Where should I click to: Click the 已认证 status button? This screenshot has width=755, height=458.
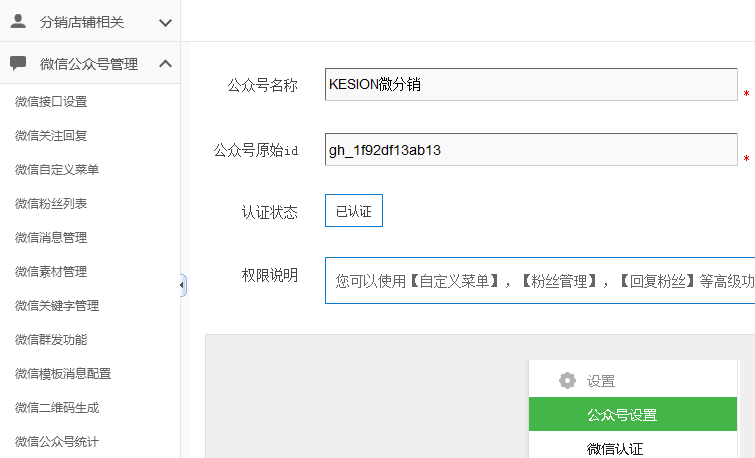click(x=353, y=211)
